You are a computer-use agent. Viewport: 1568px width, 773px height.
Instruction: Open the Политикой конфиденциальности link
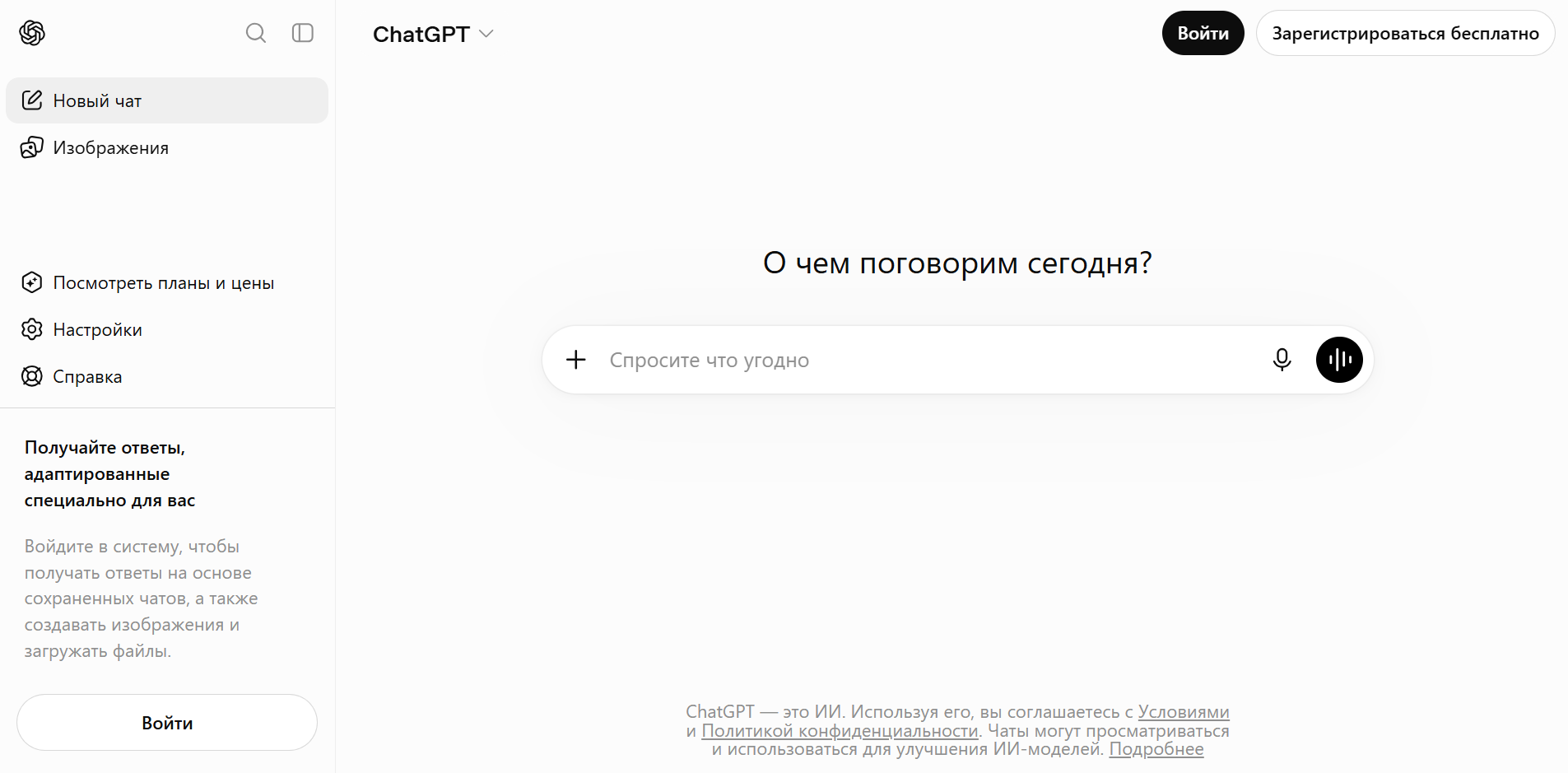click(x=840, y=731)
